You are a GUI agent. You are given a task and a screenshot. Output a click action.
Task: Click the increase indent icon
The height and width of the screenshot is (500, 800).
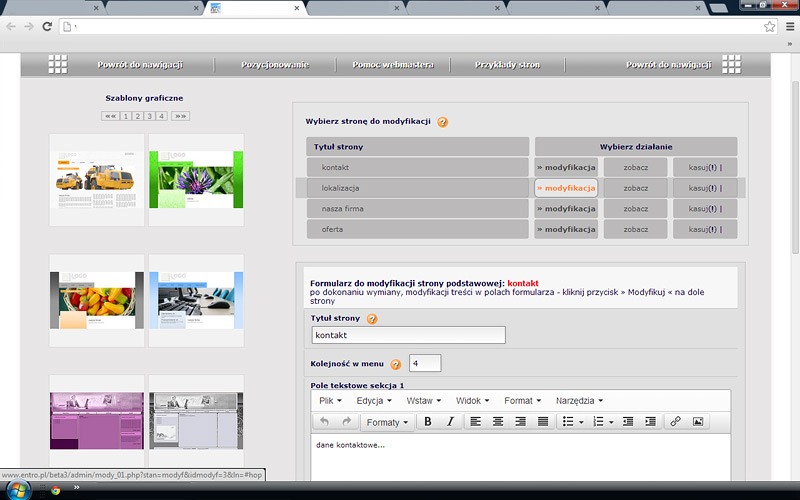point(651,422)
